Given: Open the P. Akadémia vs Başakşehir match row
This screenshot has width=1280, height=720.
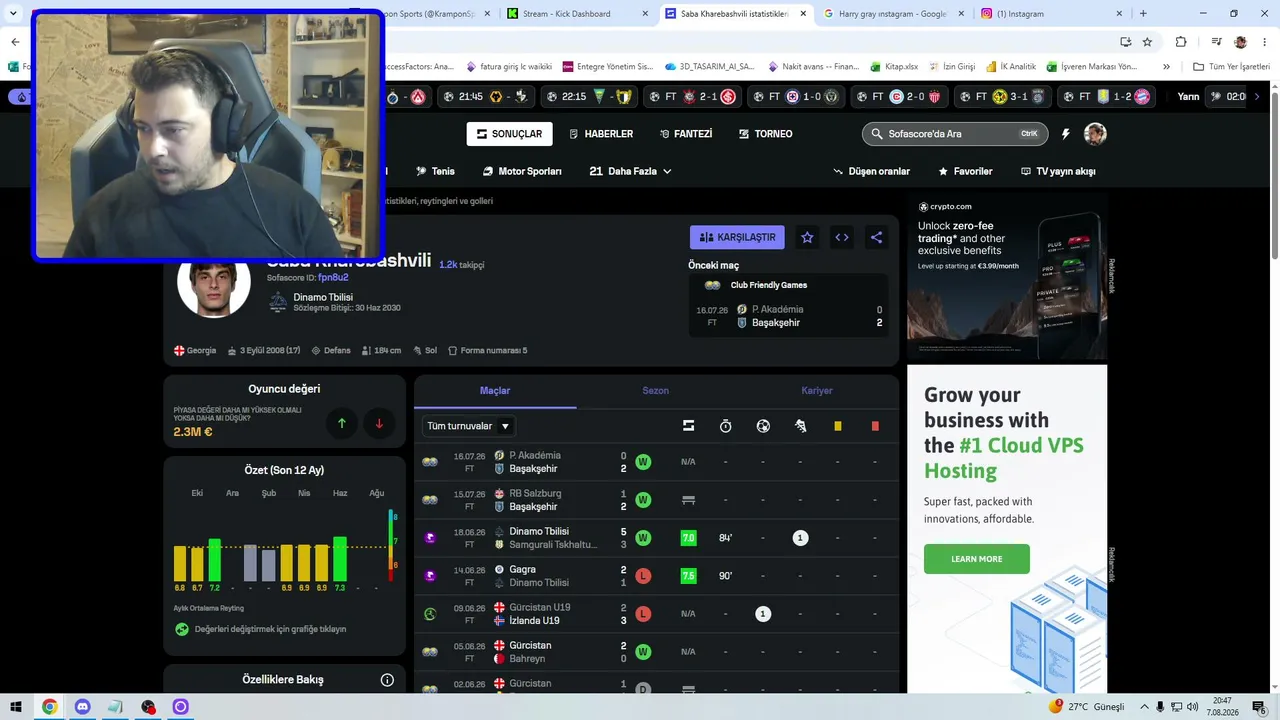Looking at the screenshot, I should pyautogui.click(x=656, y=462).
